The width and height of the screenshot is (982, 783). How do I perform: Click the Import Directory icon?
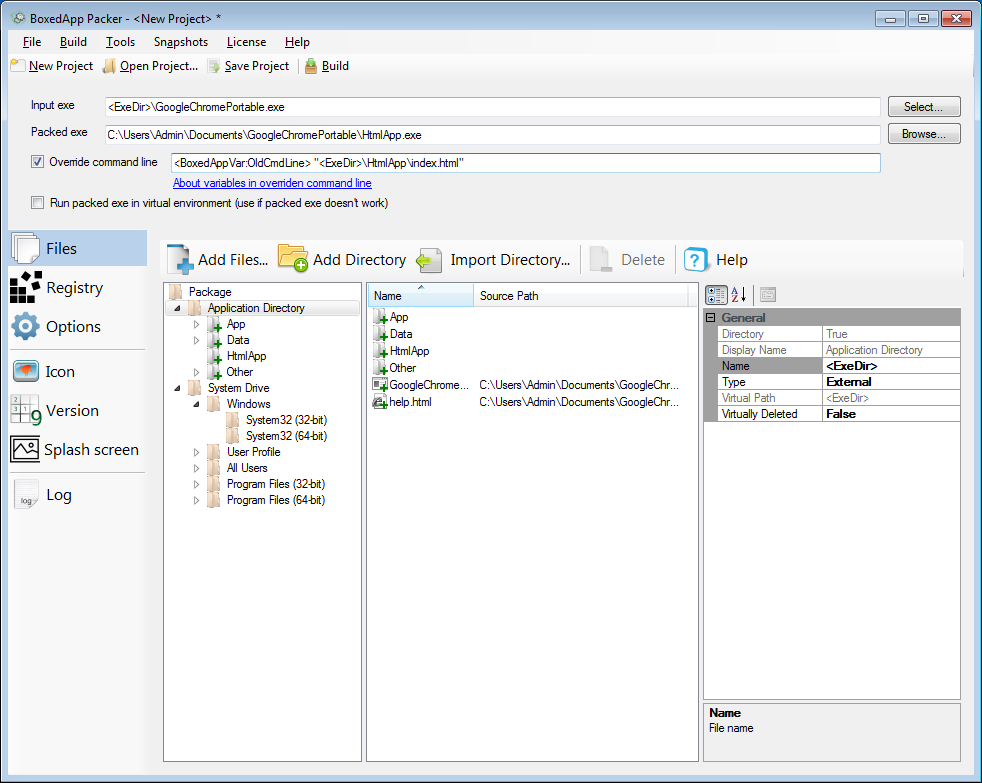coord(430,260)
